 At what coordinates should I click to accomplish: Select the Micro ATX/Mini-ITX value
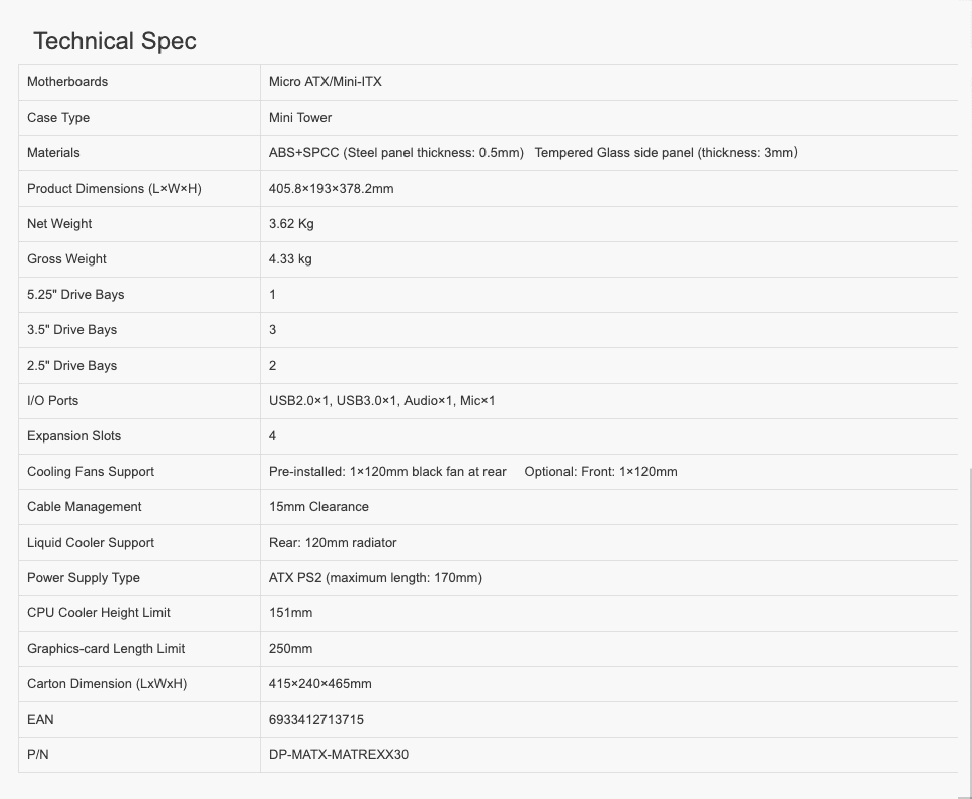point(325,82)
